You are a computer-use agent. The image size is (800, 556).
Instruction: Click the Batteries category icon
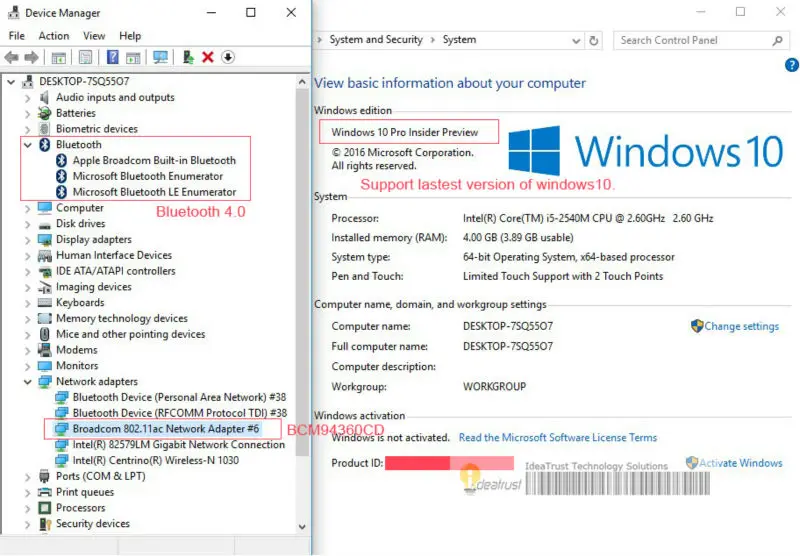45,113
